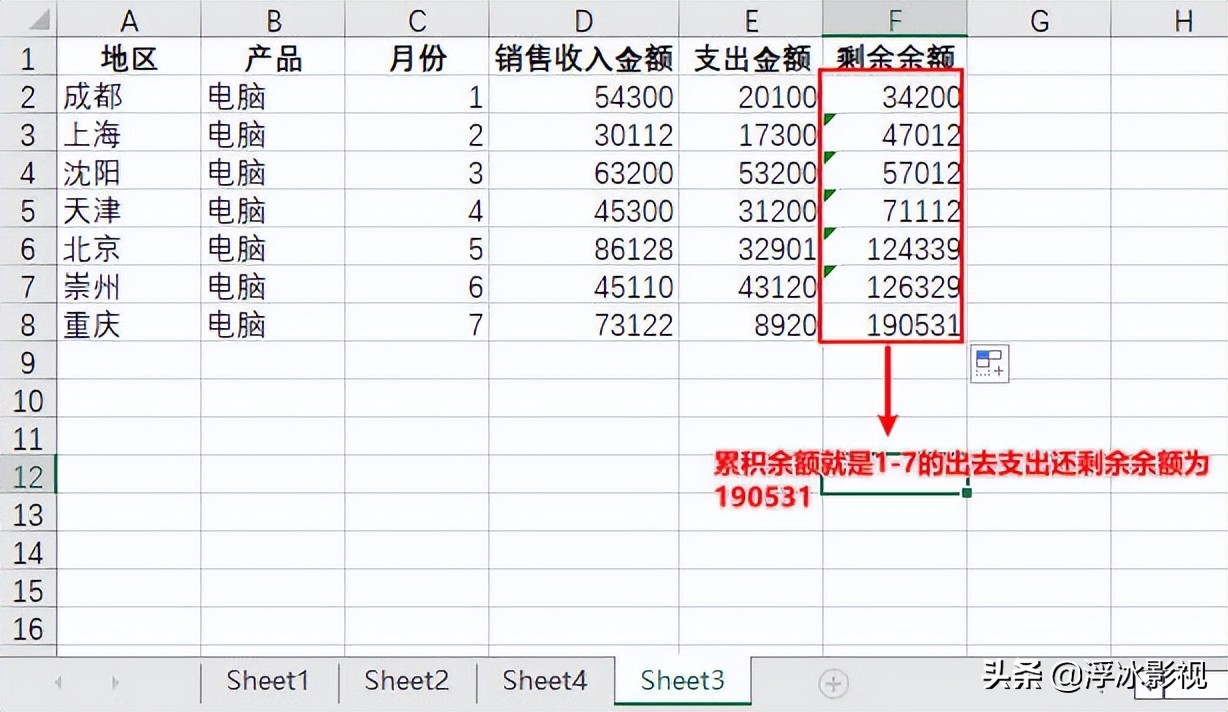This screenshot has height=712, width=1228.
Task: Select cell containing 崇州
Action: point(129,287)
